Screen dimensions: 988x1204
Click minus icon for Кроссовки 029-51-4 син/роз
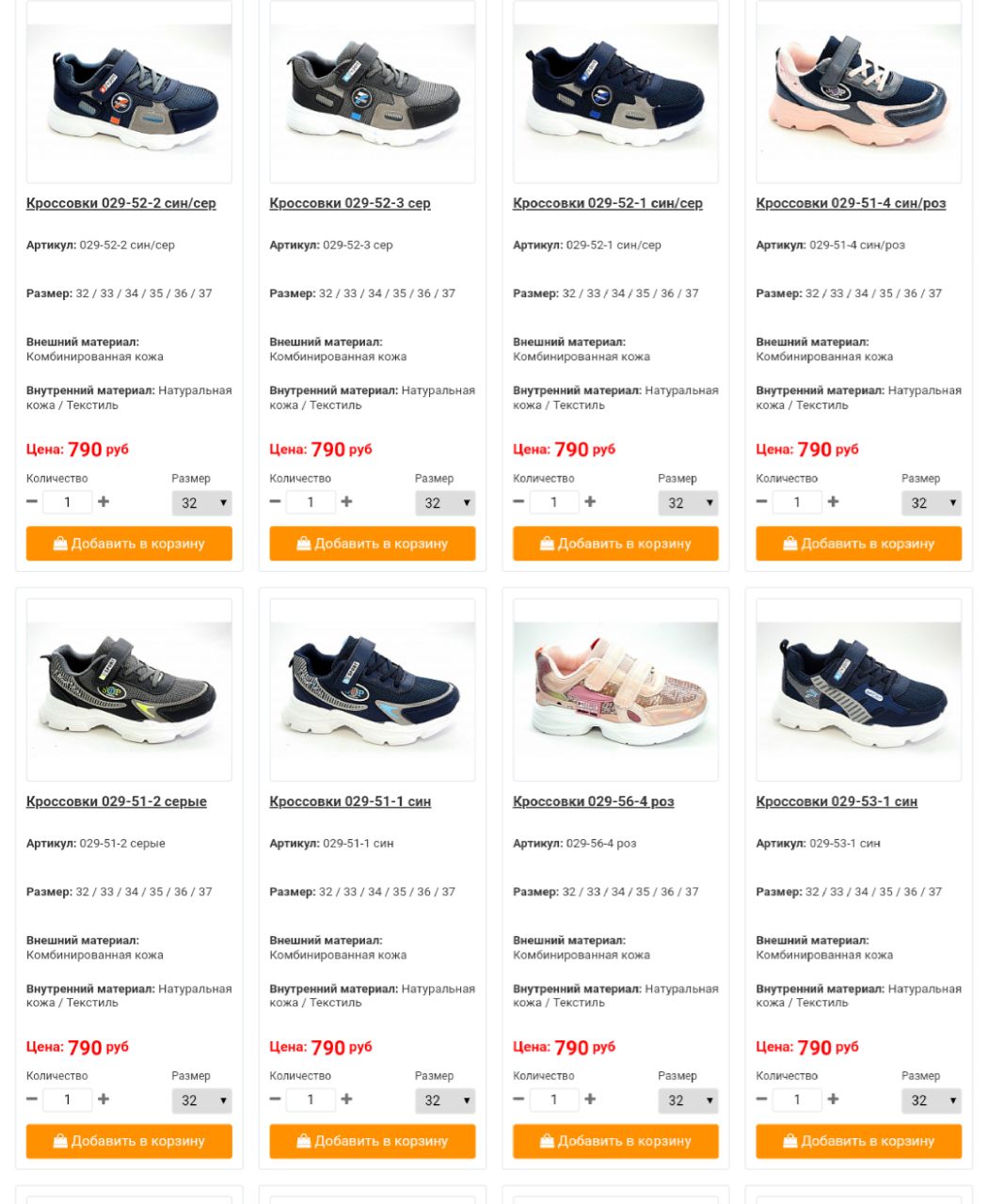tap(761, 501)
